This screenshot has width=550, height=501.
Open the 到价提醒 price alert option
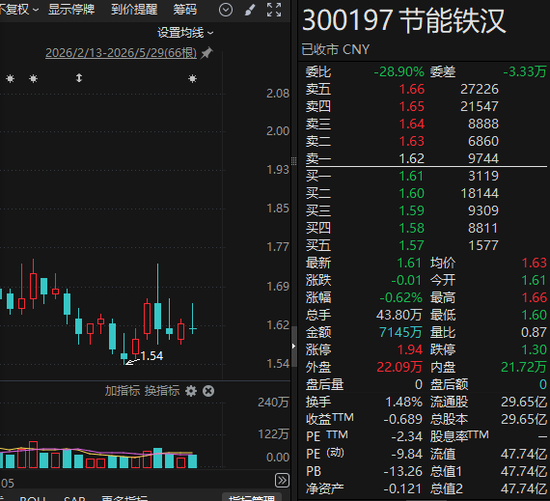134,9
